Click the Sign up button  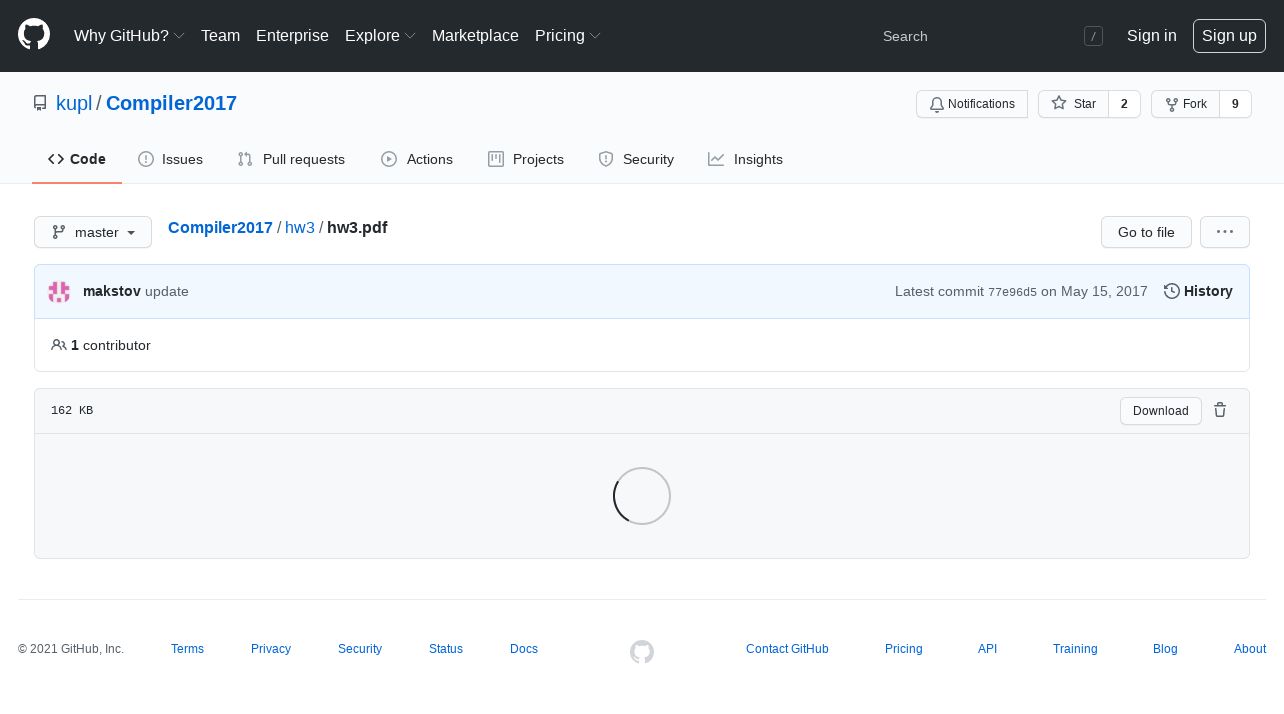pos(1229,36)
